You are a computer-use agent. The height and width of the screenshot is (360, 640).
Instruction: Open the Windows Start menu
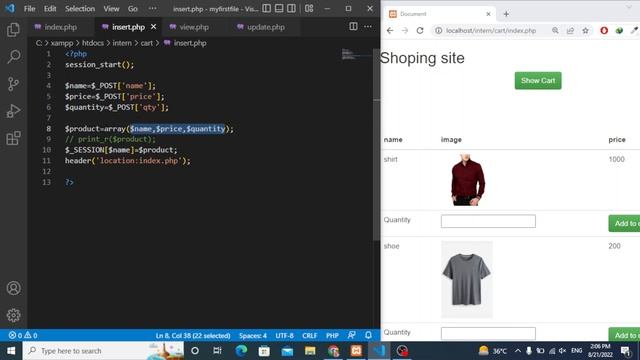point(11,351)
